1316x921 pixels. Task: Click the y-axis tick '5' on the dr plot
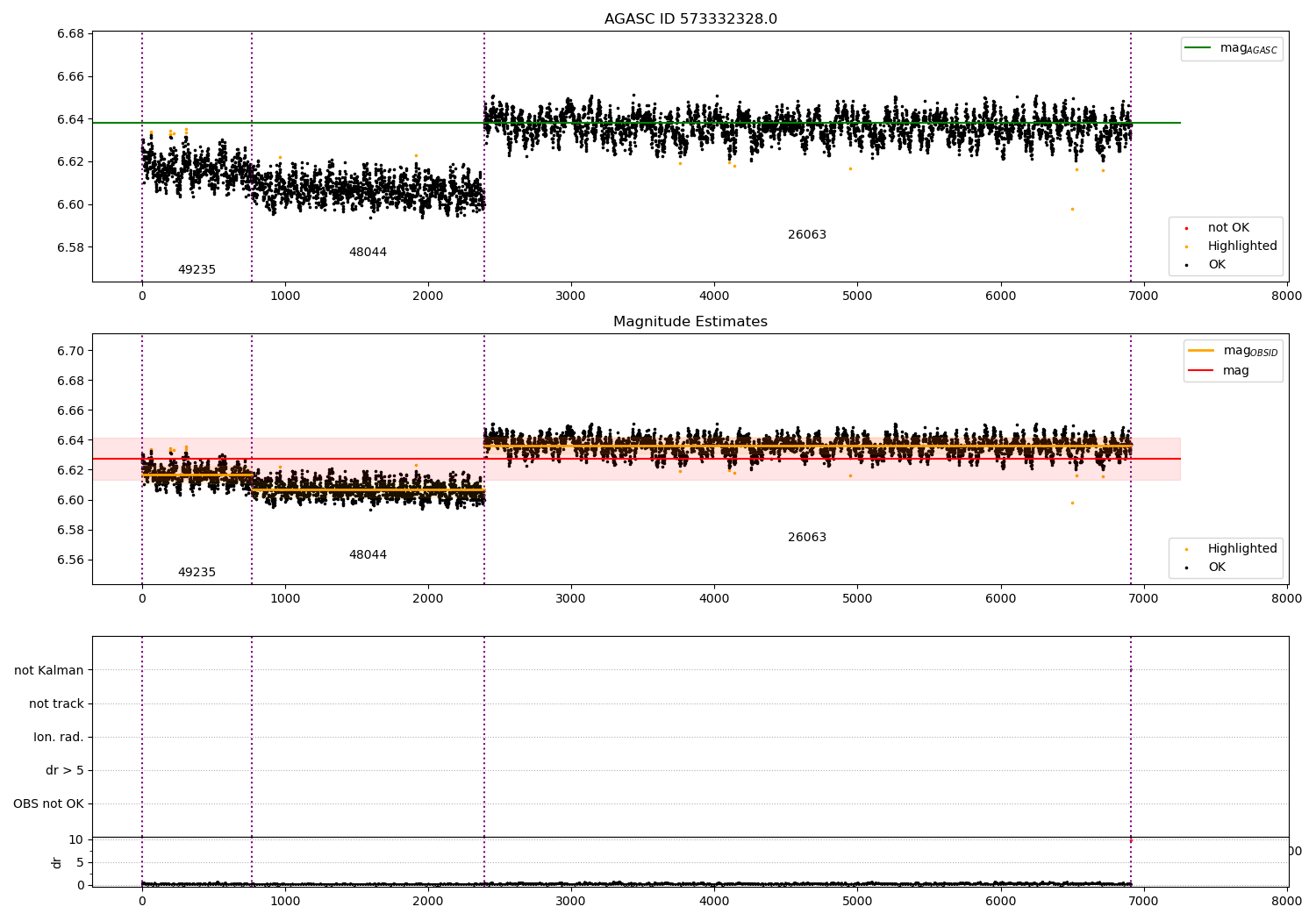click(81, 862)
